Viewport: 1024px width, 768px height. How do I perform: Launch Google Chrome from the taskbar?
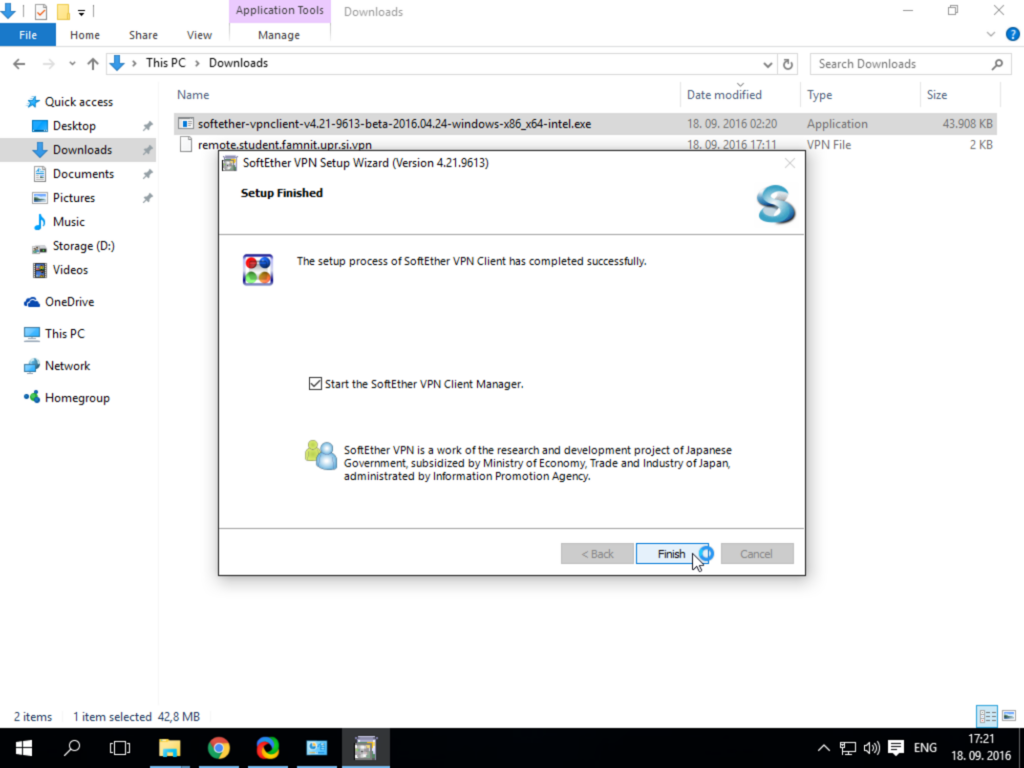(219, 748)
